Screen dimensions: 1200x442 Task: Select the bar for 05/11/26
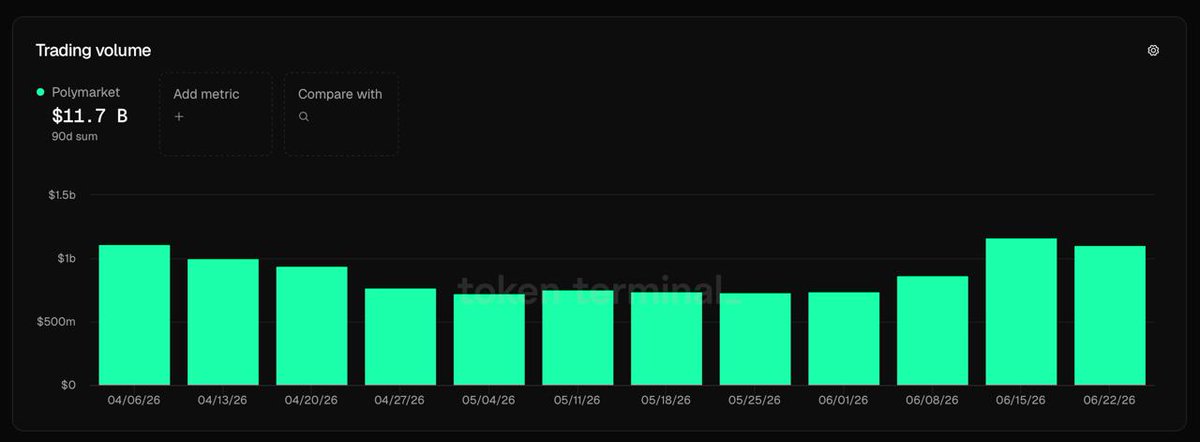(x=578, y=338)
